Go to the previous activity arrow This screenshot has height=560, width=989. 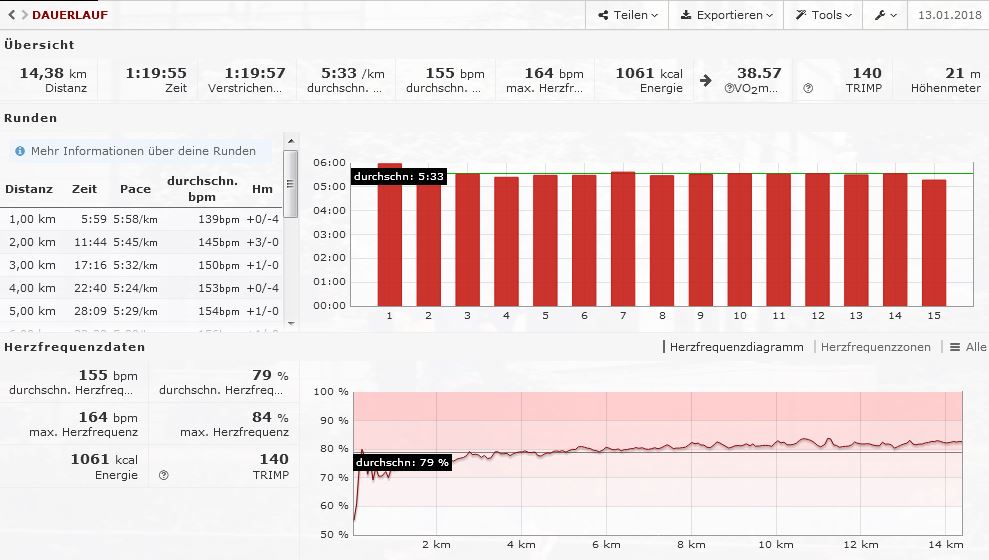(x=11, y=15)
